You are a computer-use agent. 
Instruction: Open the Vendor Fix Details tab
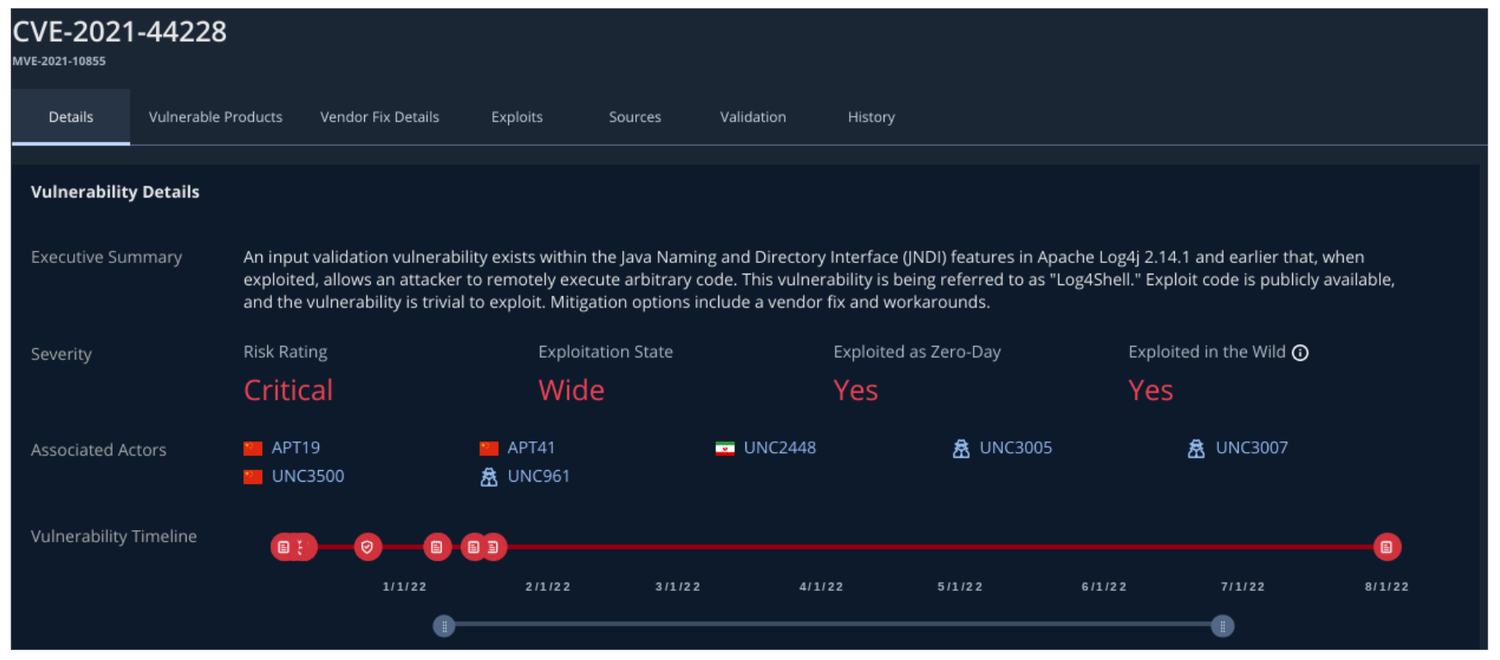coord(379,117)
